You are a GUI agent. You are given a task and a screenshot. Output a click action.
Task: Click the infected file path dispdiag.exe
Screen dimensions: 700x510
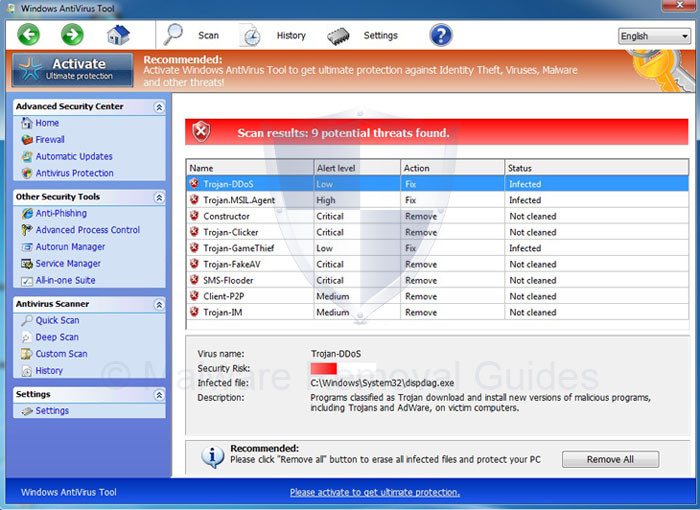click(x=382, y=383)
